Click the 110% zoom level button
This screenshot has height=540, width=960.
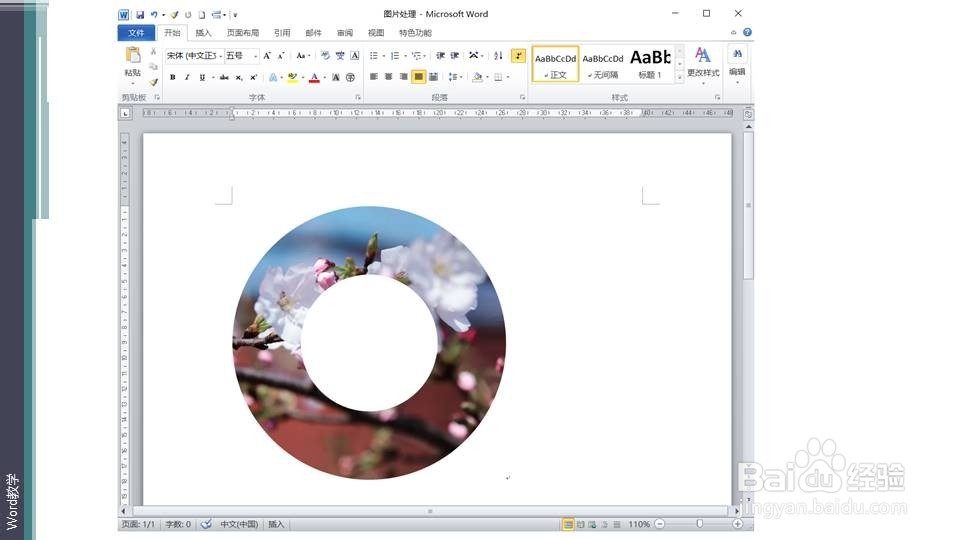639,524
